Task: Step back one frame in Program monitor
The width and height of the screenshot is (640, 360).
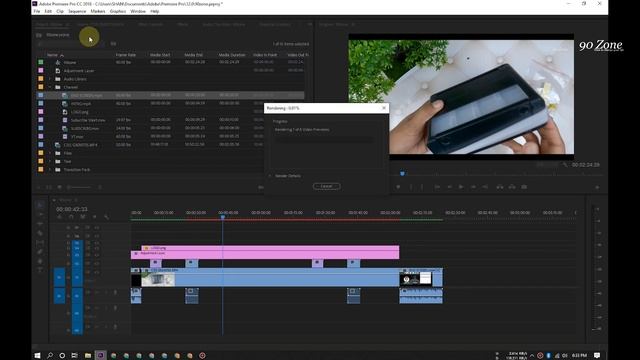Action: [x=449, y=187]
